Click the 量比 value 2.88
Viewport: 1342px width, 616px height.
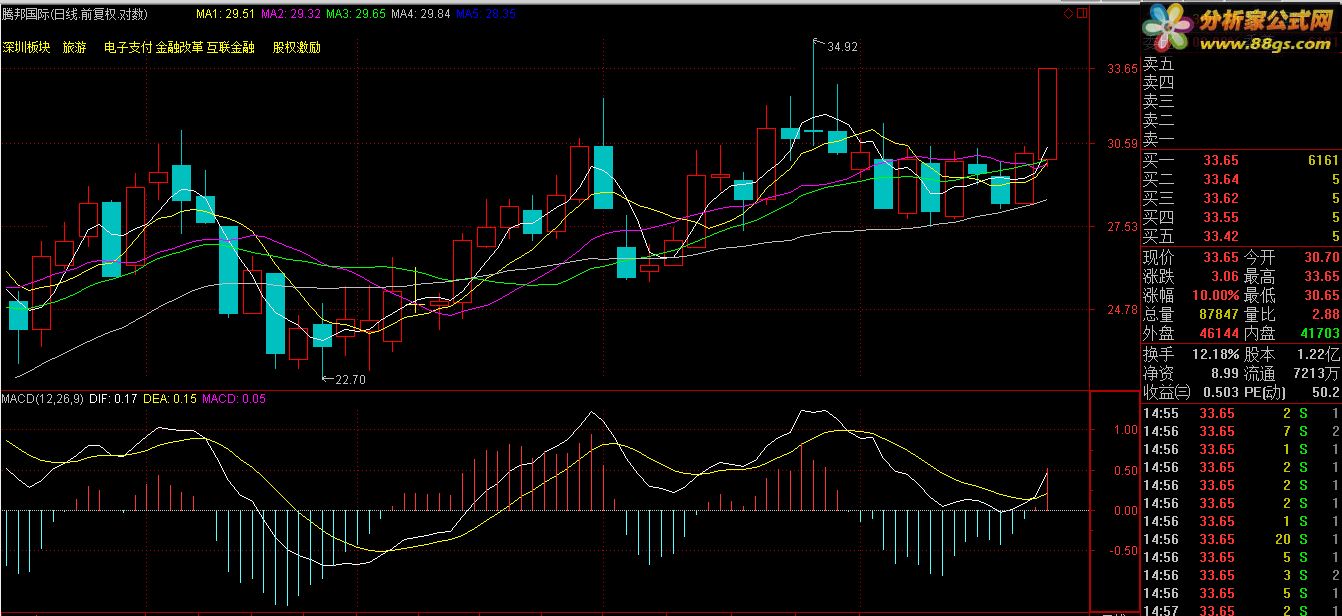(x=1325, y=316)
